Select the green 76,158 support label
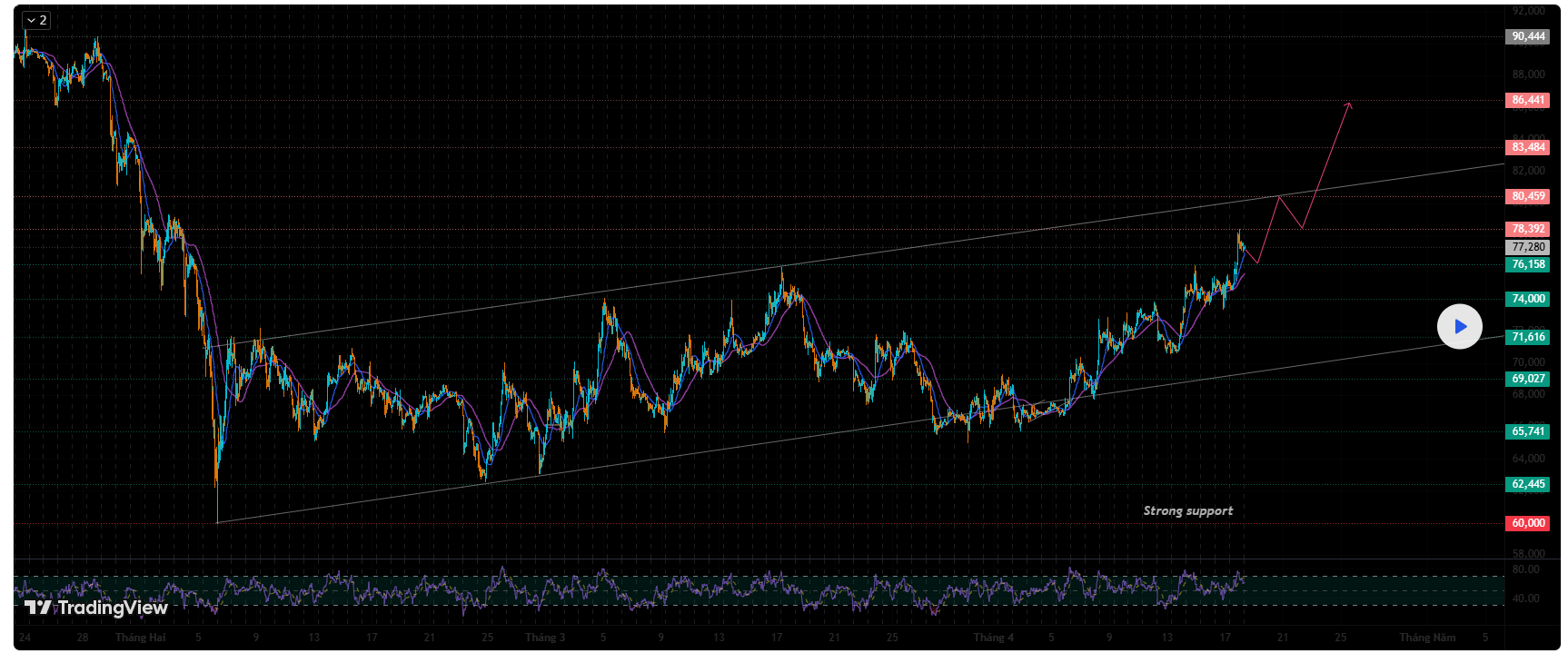The width and height of the screenshot is (1568, 653). point(1527,265)
